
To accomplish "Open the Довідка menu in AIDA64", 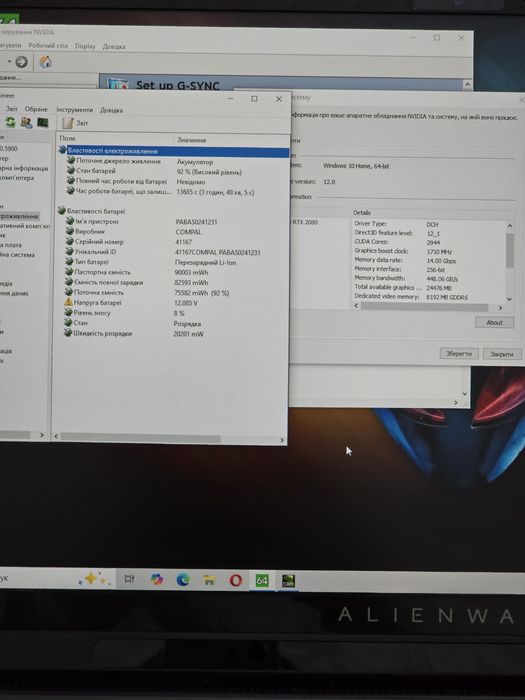I will tap(111, 110).
